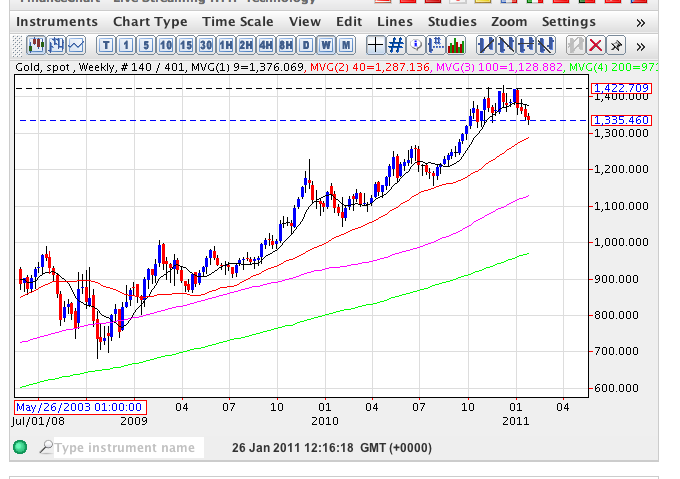Select the candlestick chart type icon

36,45
